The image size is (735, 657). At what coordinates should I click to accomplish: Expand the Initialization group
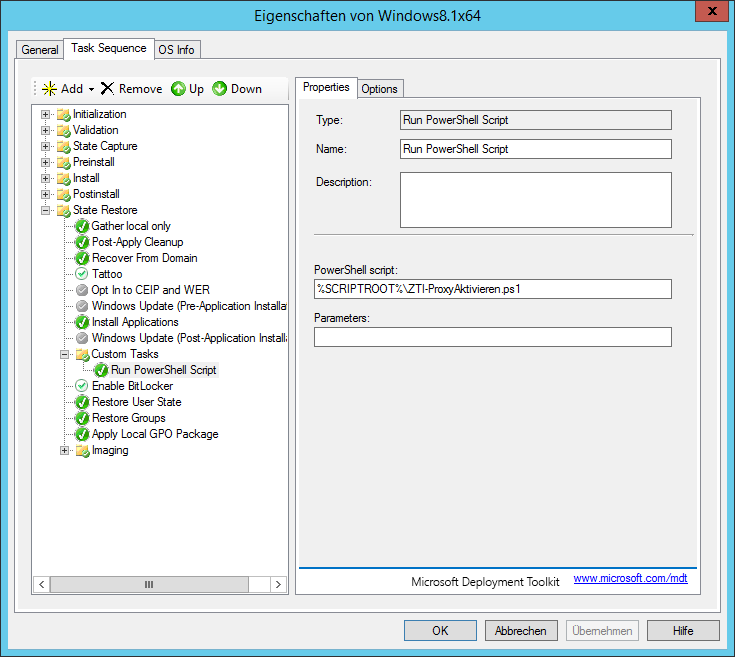[45, 114]
